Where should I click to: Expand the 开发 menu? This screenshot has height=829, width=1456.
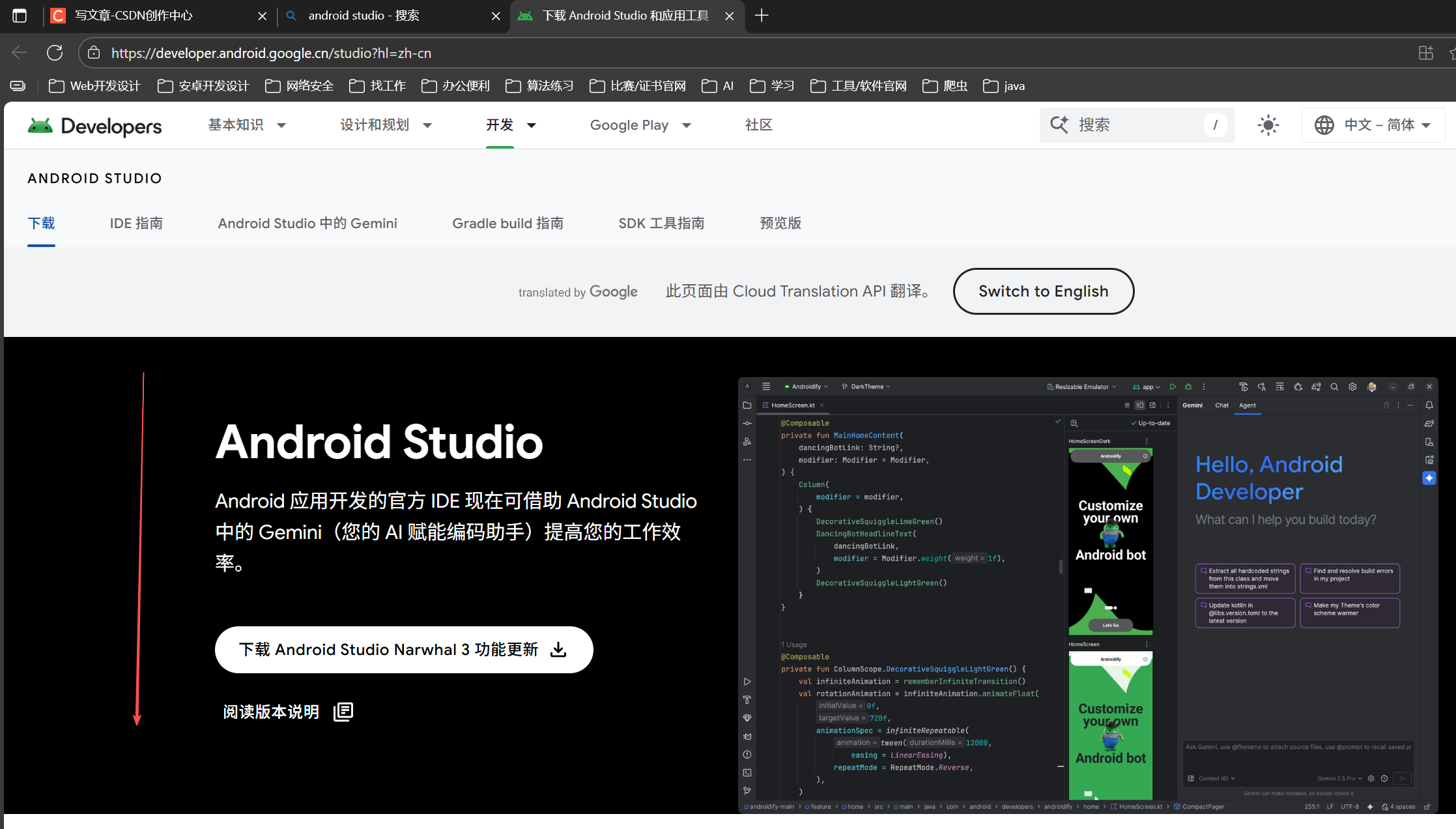511,125
